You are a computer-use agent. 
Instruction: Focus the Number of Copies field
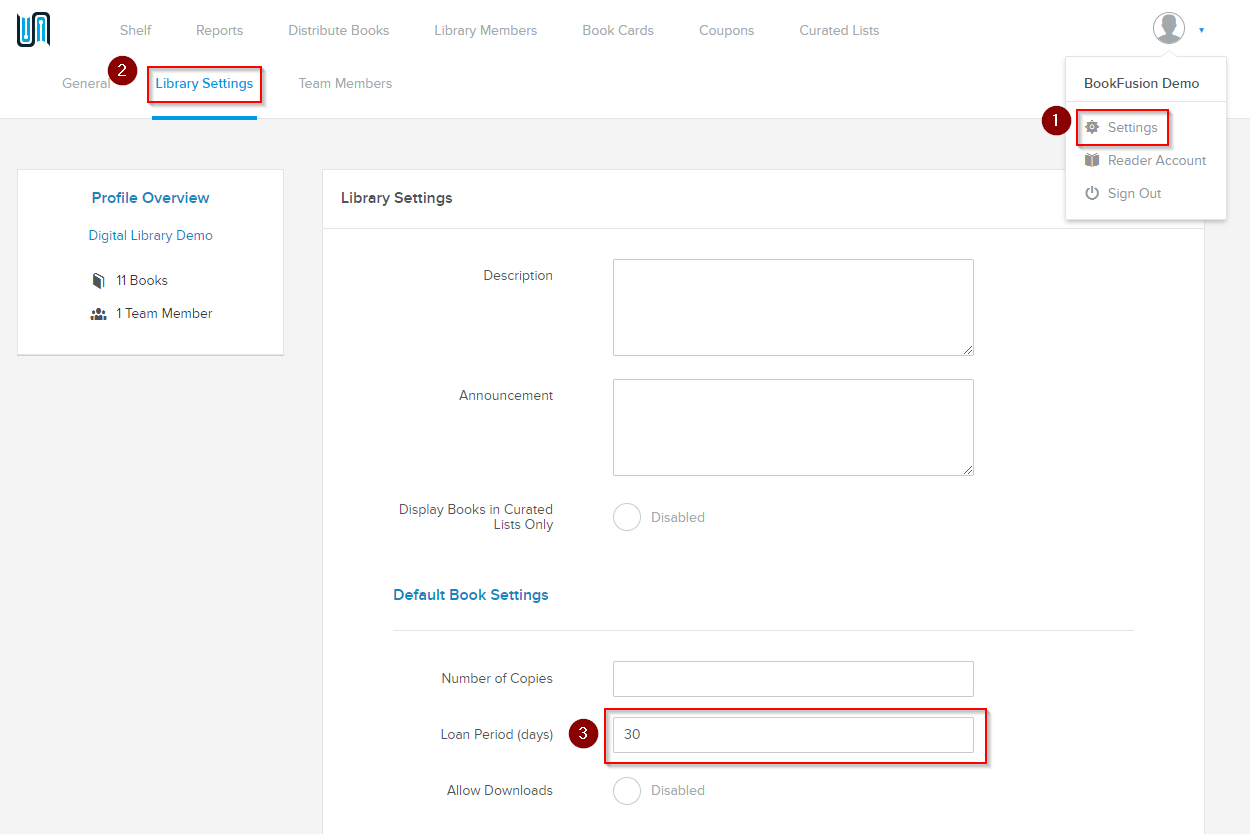(793, 678)
